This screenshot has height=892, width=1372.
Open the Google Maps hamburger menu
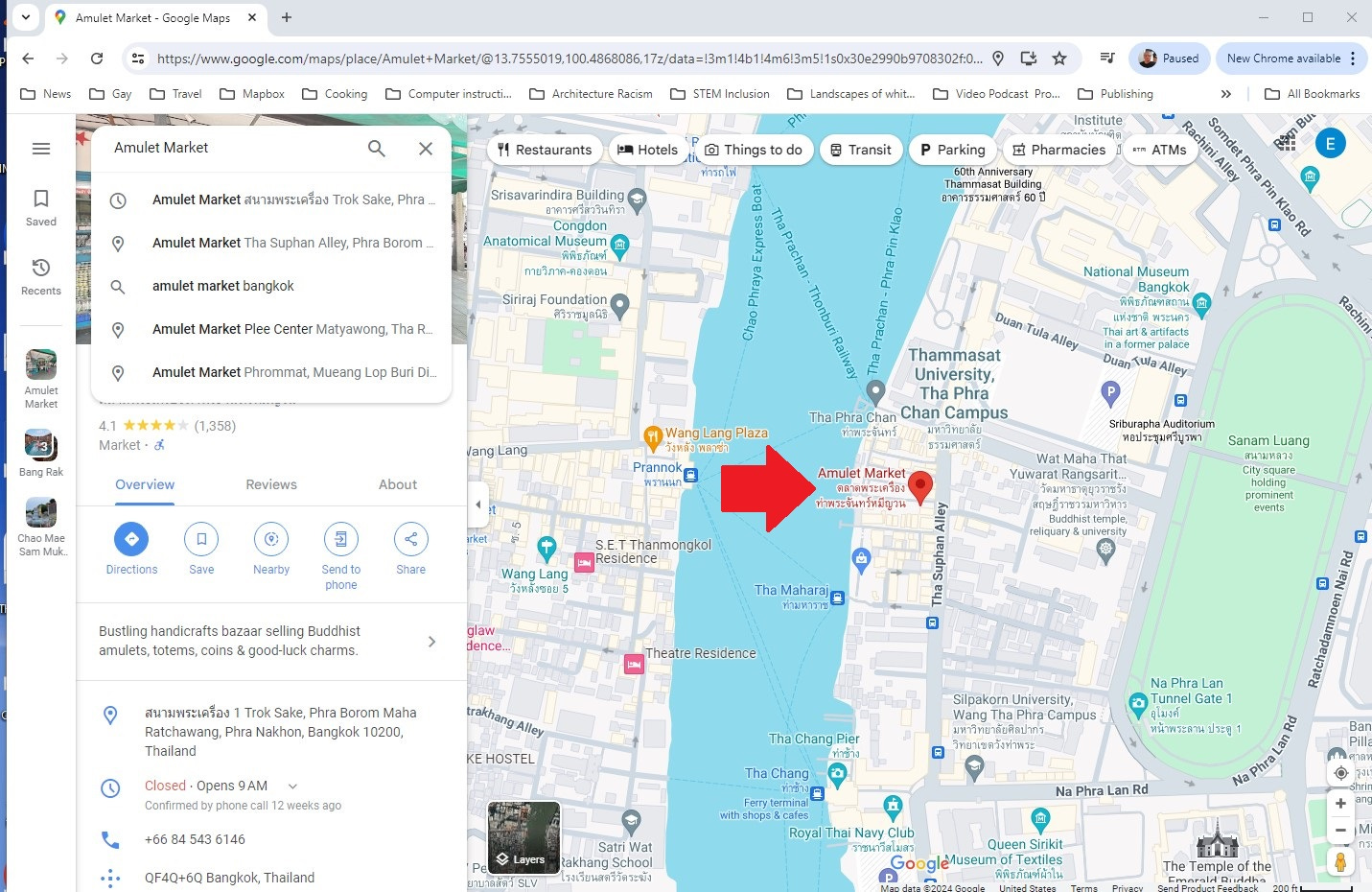pos(40,149)
